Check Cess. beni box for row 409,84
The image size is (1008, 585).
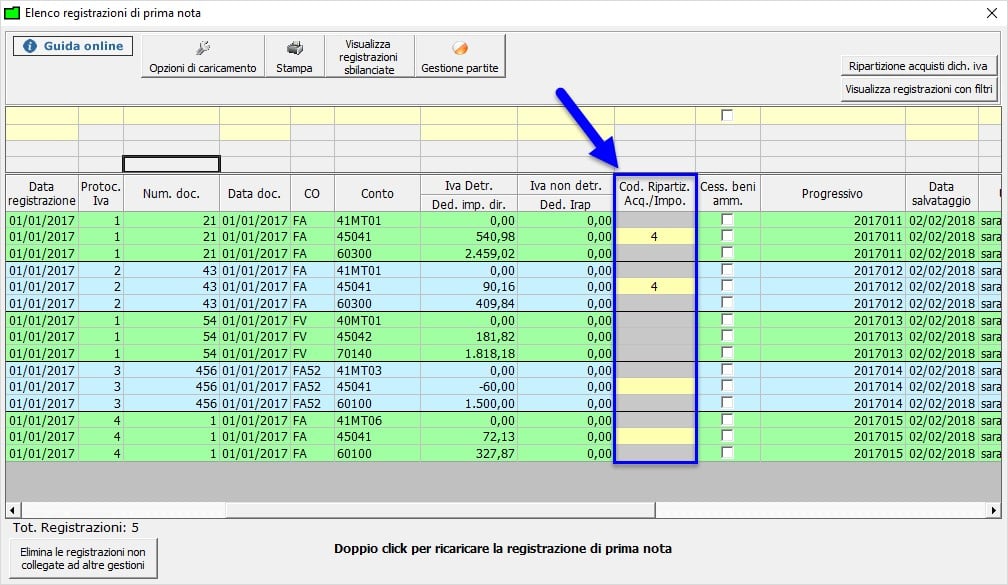(x=727, y=303)
